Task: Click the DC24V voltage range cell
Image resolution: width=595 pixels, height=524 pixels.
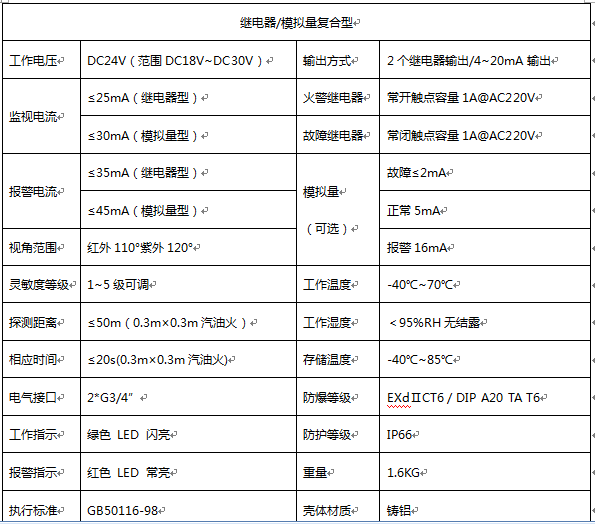Action: [188, 60]
